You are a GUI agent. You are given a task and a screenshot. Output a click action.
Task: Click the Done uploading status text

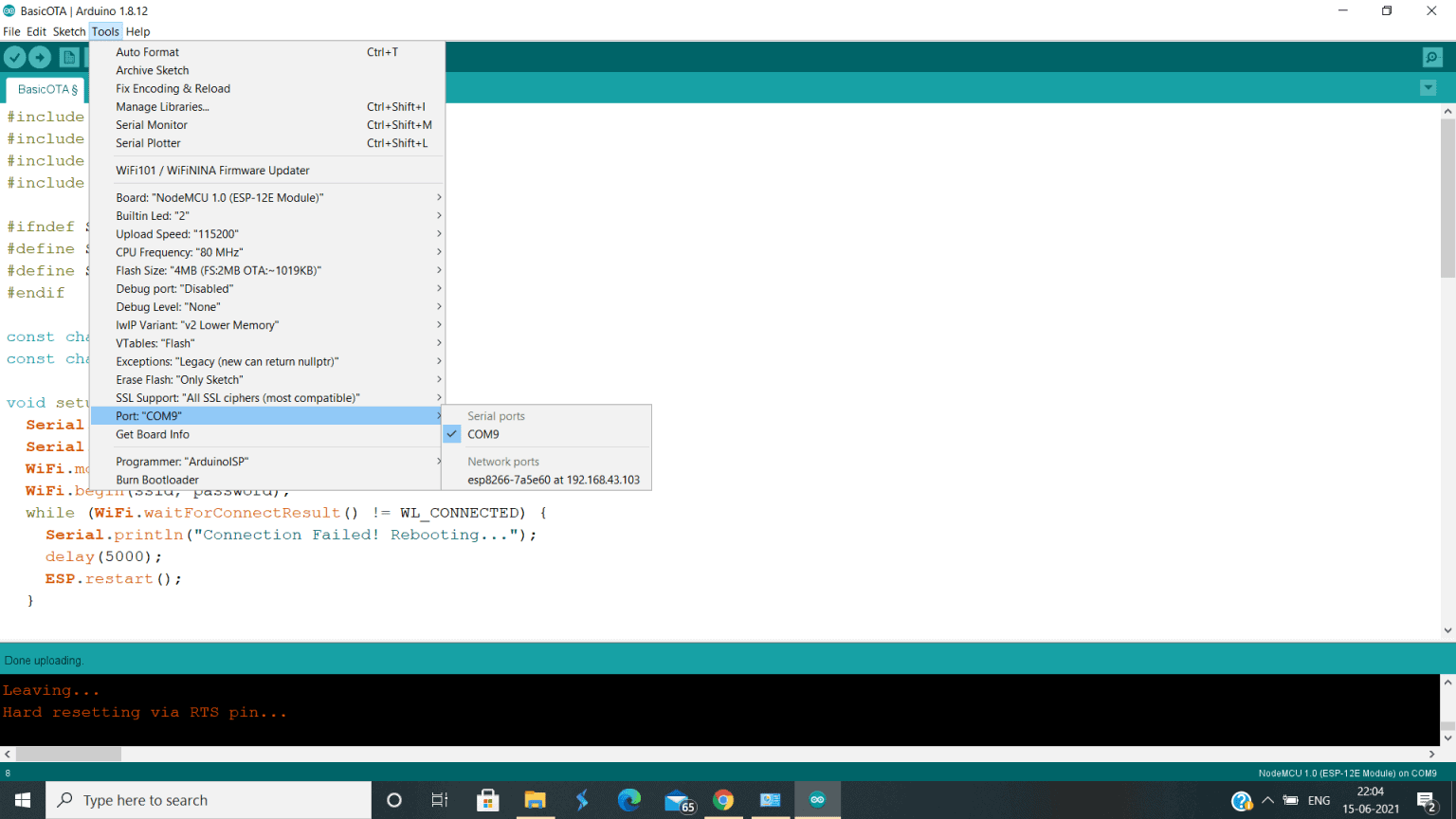44,661
